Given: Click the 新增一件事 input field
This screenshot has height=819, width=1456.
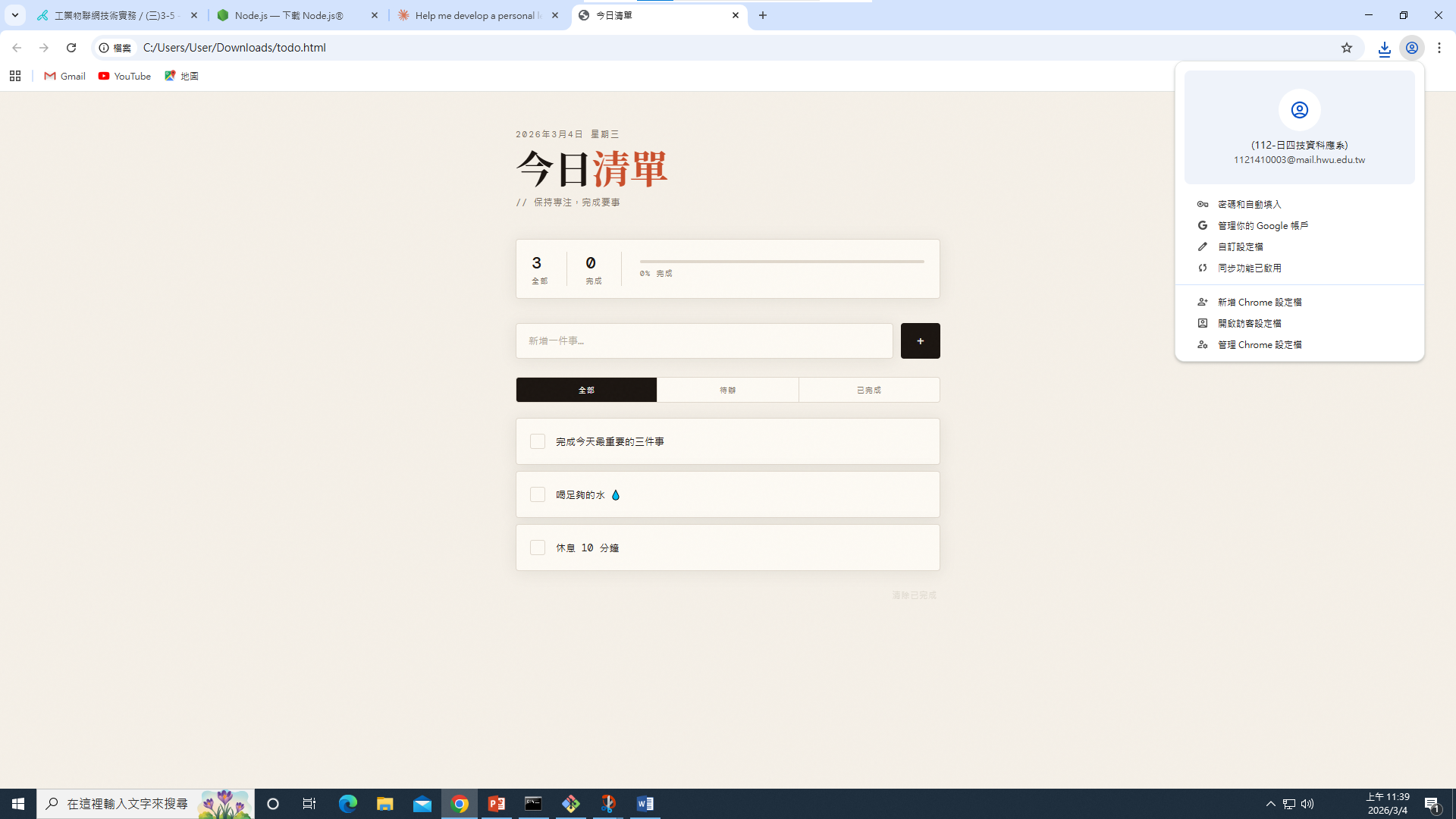Looking at the screenshot, I should (x=704, y=341).
